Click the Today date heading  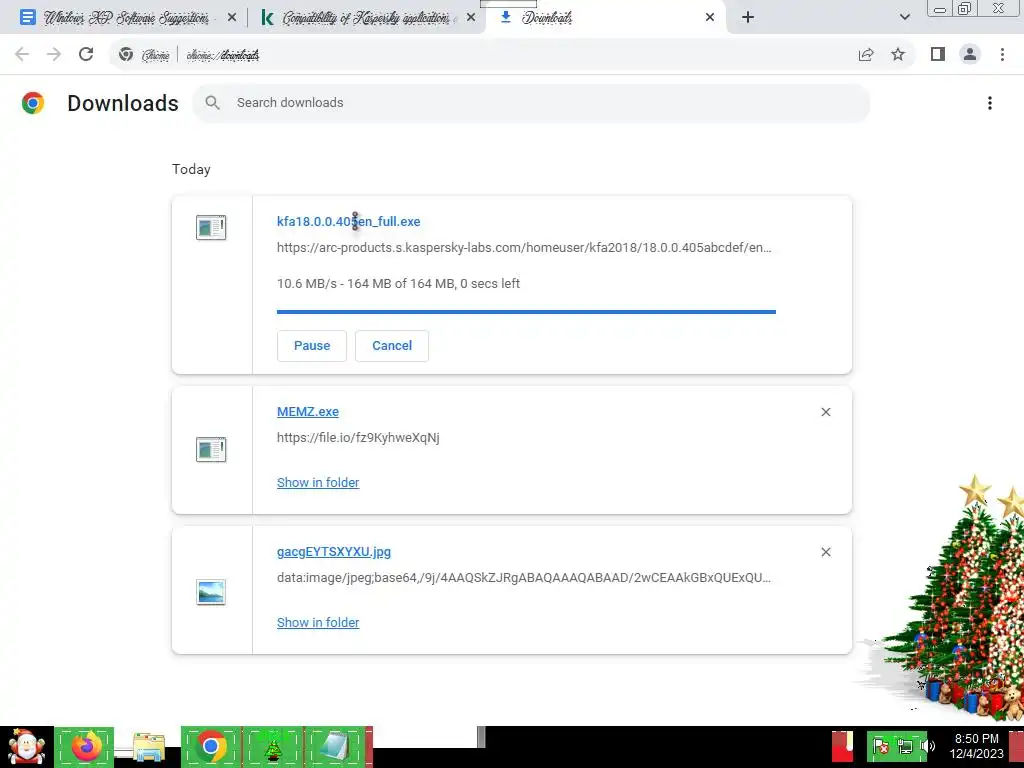[191, 169]
